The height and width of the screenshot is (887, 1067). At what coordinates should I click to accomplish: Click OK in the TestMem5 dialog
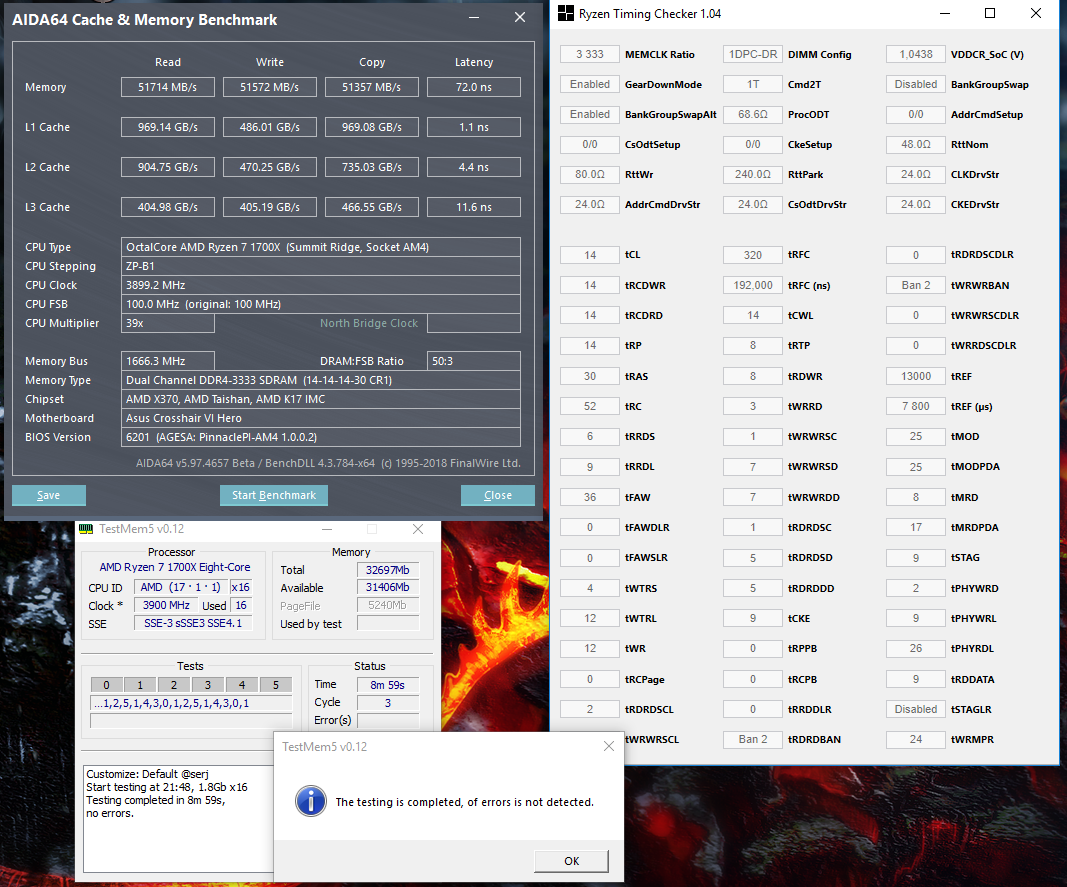(571, 861)
